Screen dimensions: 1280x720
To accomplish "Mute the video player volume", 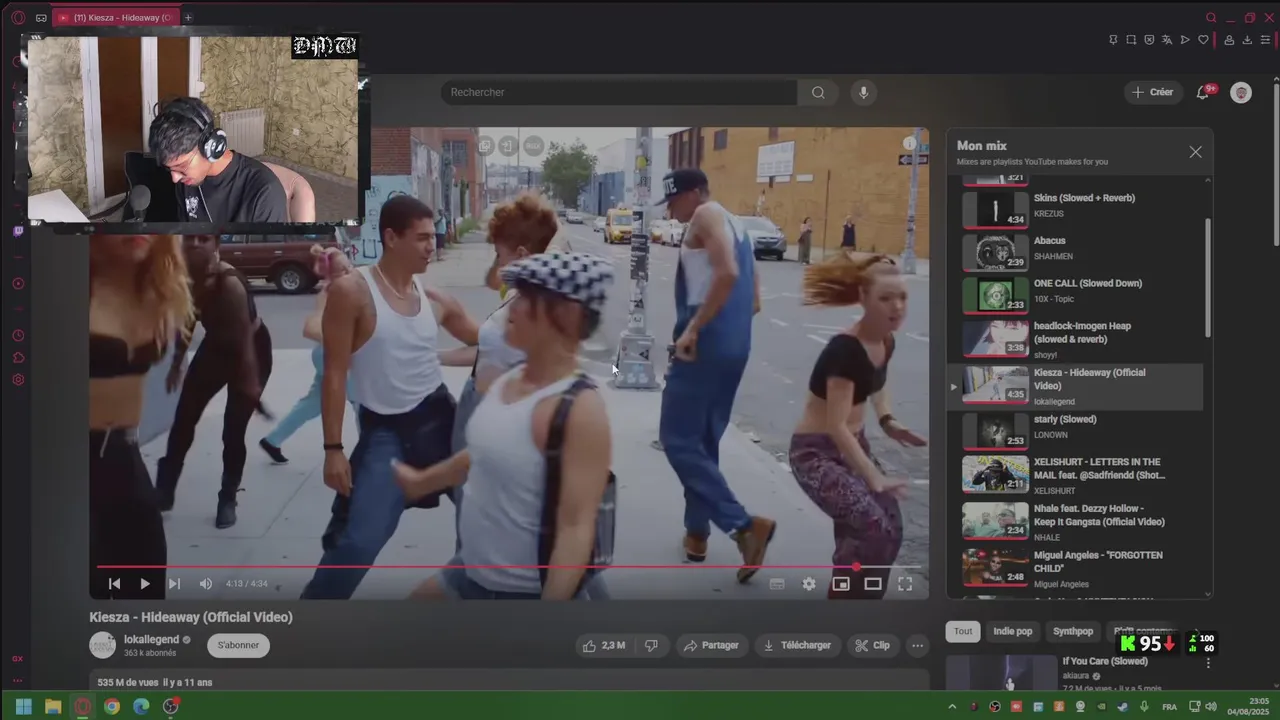I will click(x=205, y=584).
